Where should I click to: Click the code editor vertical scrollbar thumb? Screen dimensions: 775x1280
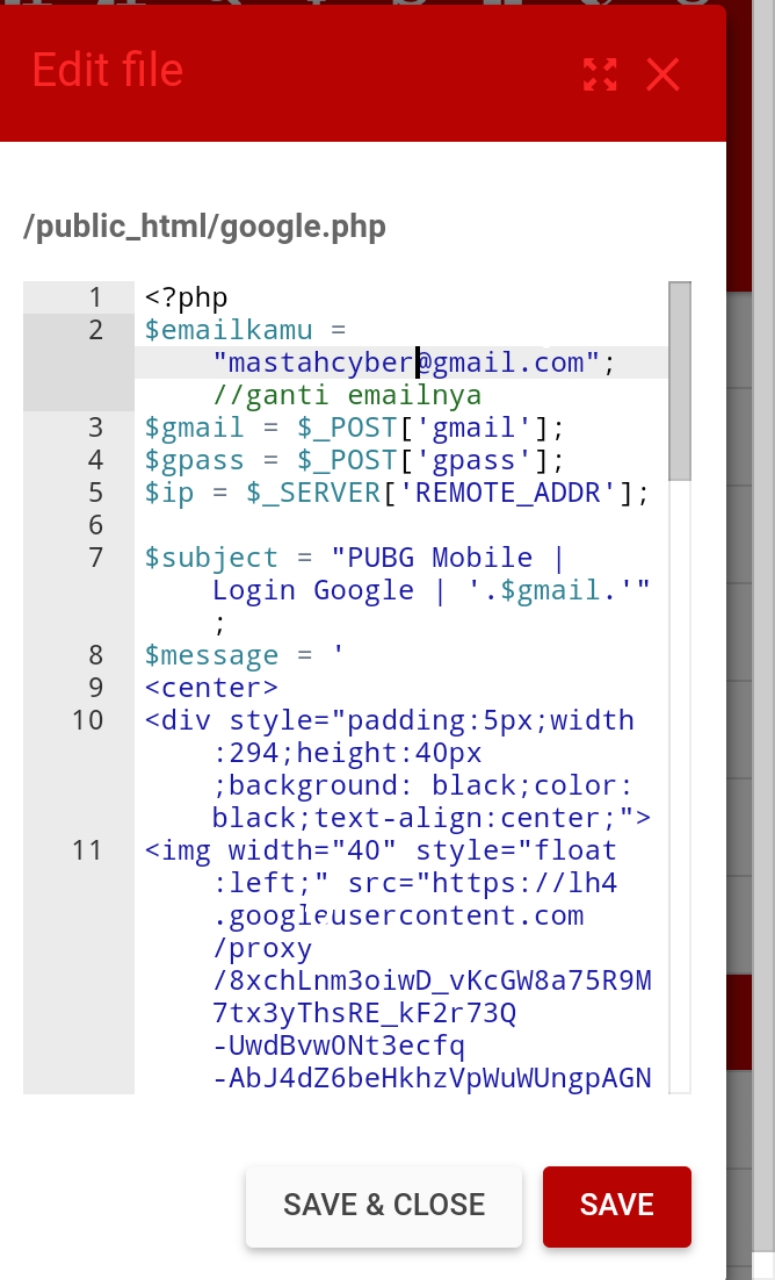pyautogui.click(x=680, y=380)
